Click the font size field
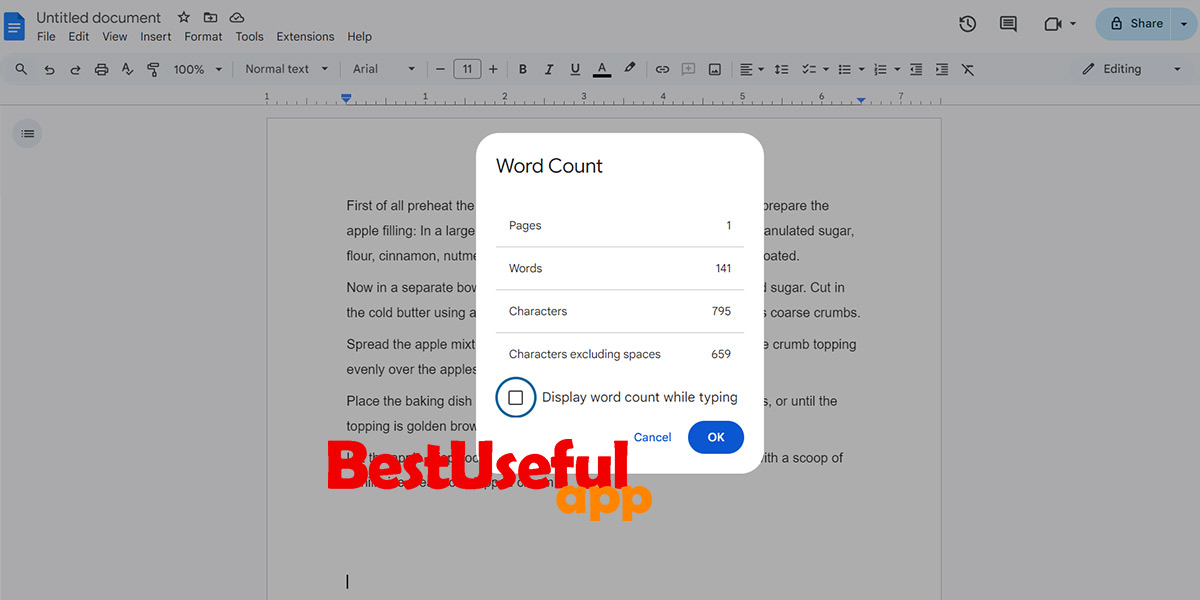 [467, 69]
